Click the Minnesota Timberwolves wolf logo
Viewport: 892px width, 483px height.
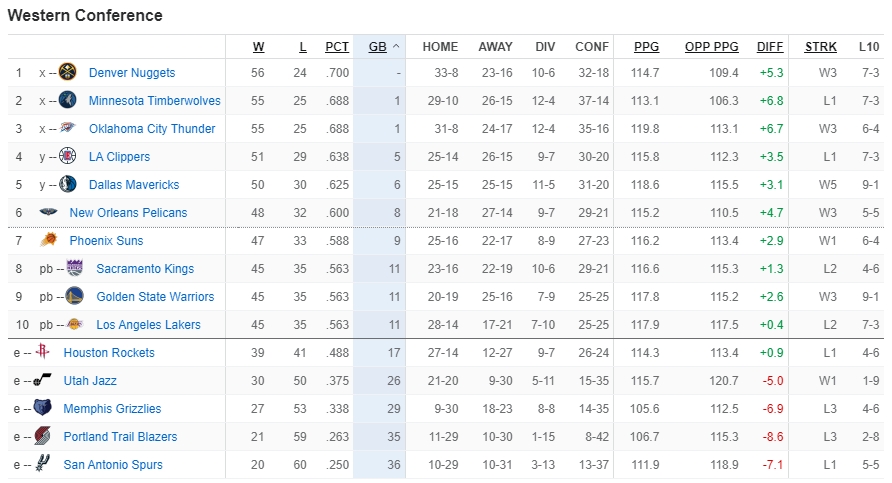[x=68, y=100]
